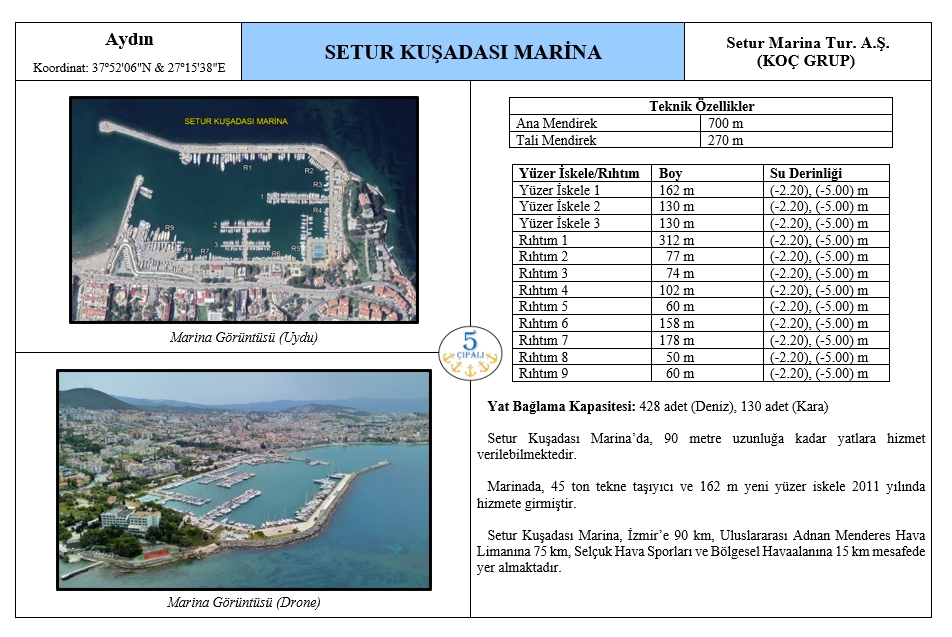Screen dimensions: 952x637
Task: Select the SETUR KUŞADASI MARİNA title
Action: [463, 52]
